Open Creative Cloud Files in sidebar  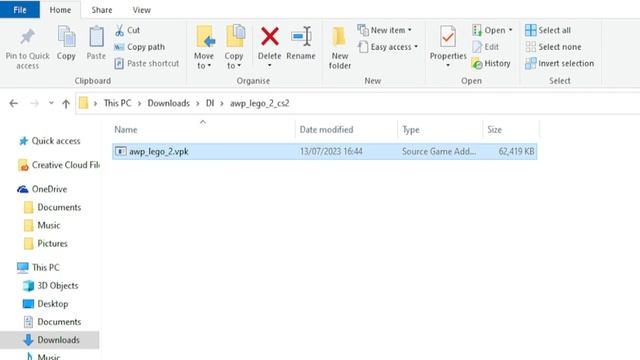click(x=59, y=165)
